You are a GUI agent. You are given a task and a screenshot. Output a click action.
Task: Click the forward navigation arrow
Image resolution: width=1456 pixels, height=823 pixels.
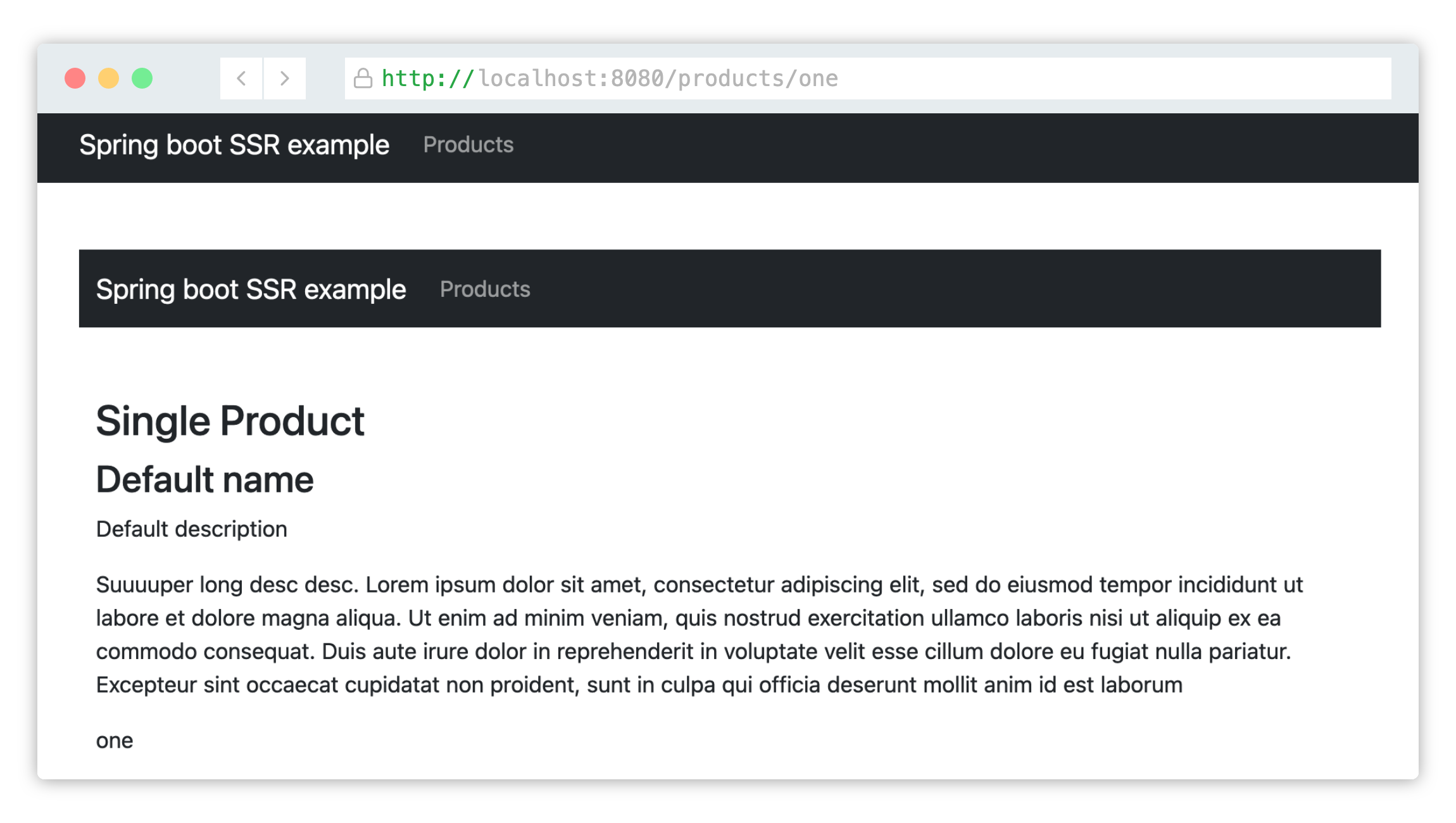pyautogui.click(x=286, y=78)
